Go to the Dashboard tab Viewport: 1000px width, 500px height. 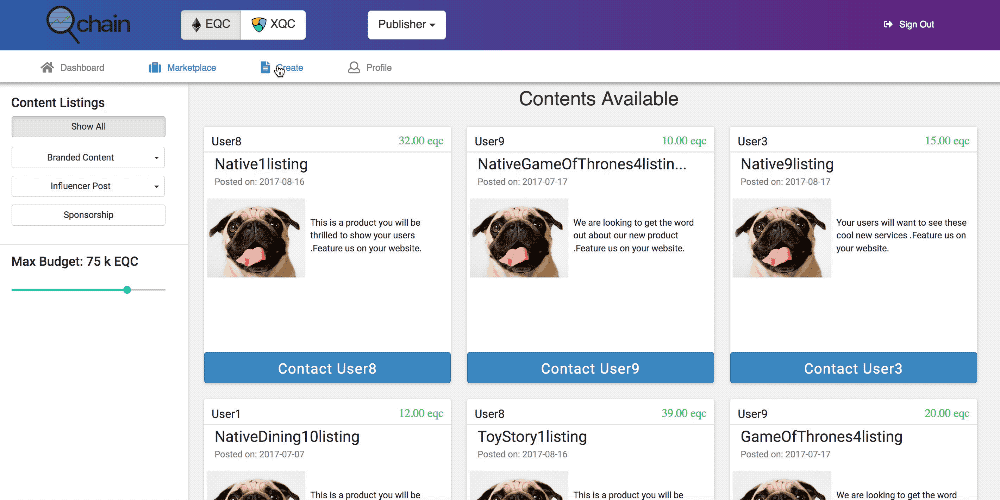coord(81,68)
